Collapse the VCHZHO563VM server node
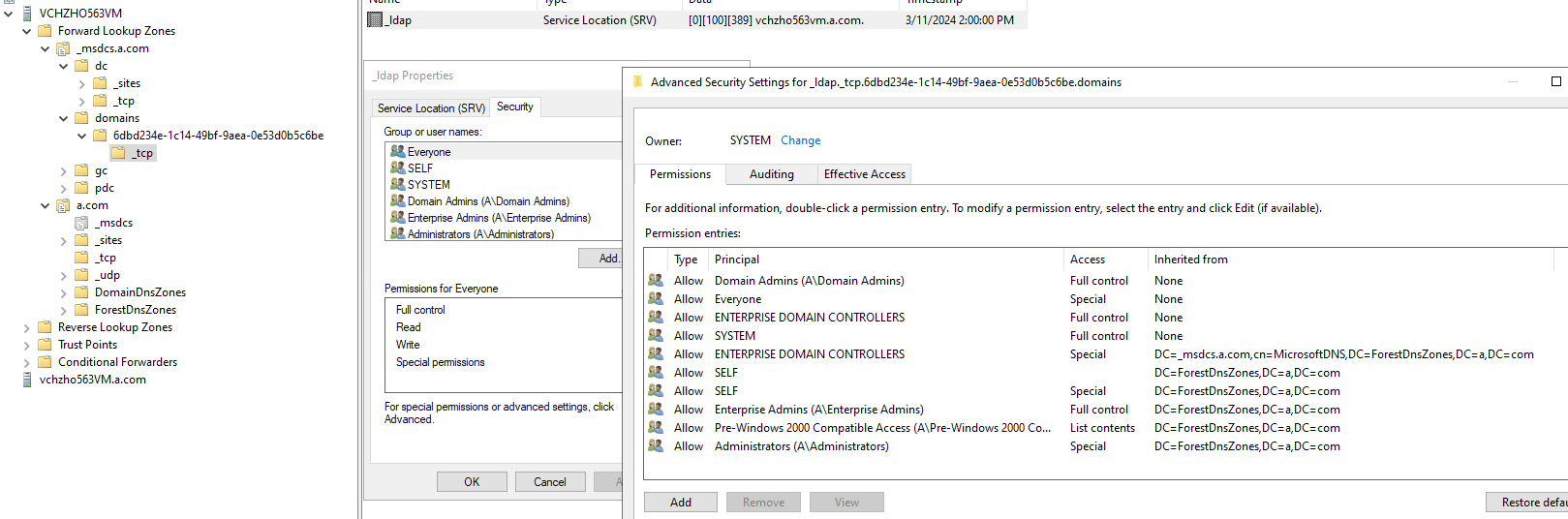 coord(9,14)
